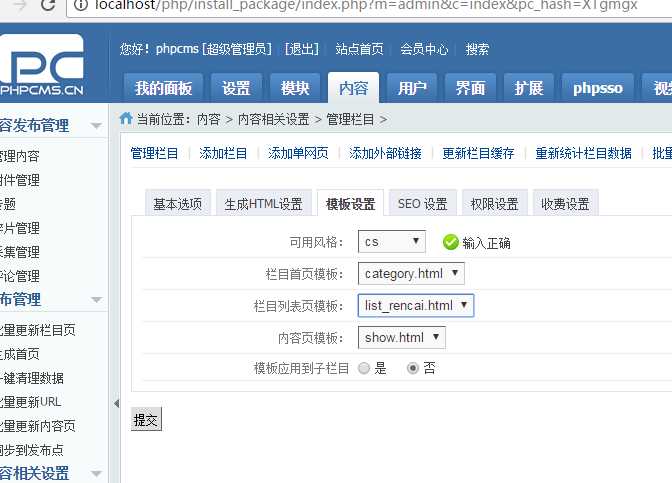Click the 搜索 link in header
The height and width of the screenshot is (483, 672).
click(477, 49)
